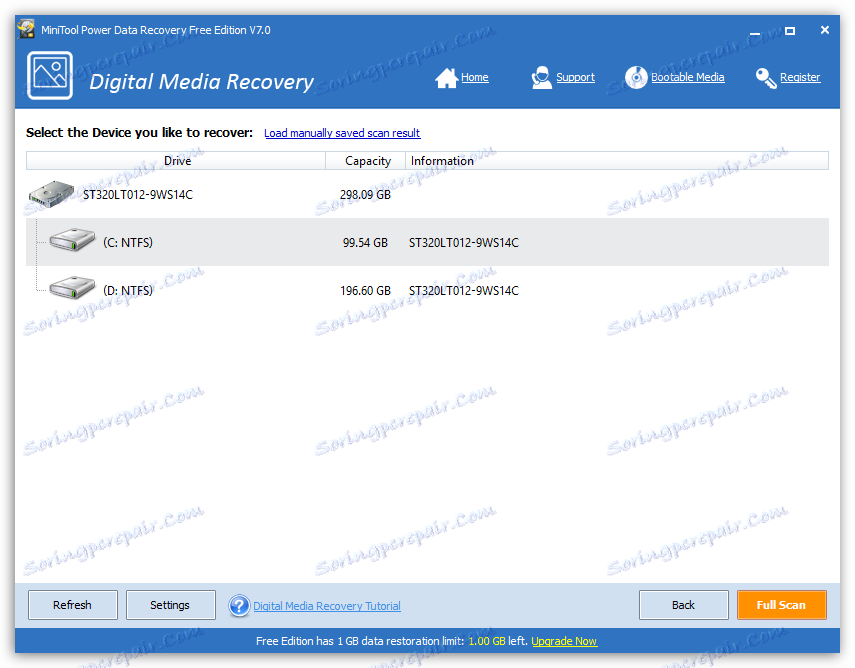
Task: Select the (C: NTFS) partition row
Action: click(x=428, y=242)
